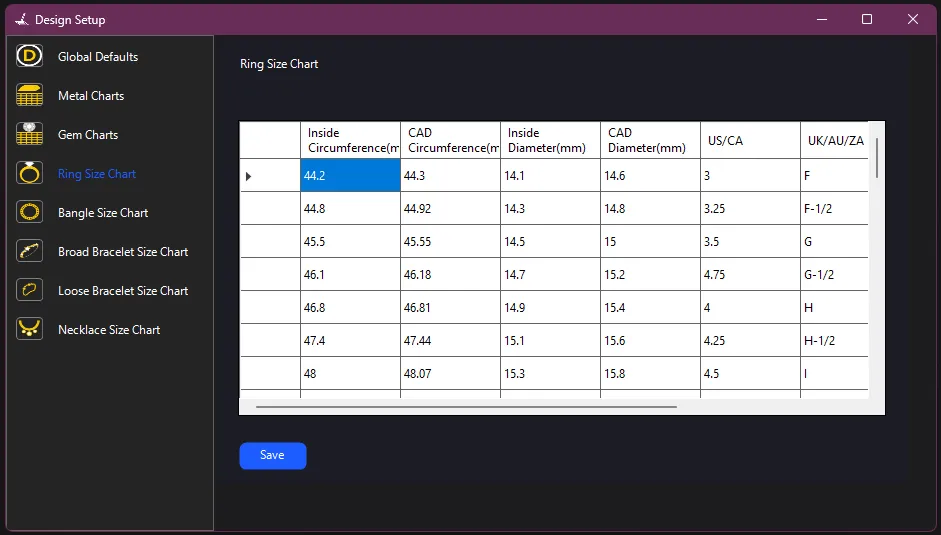Image resolution: width=941 pixels, height=535 pixels.
Task: Open the Broad Bracelet Size Chart icon
Action: pyautogui.click(x=30, y=252)
